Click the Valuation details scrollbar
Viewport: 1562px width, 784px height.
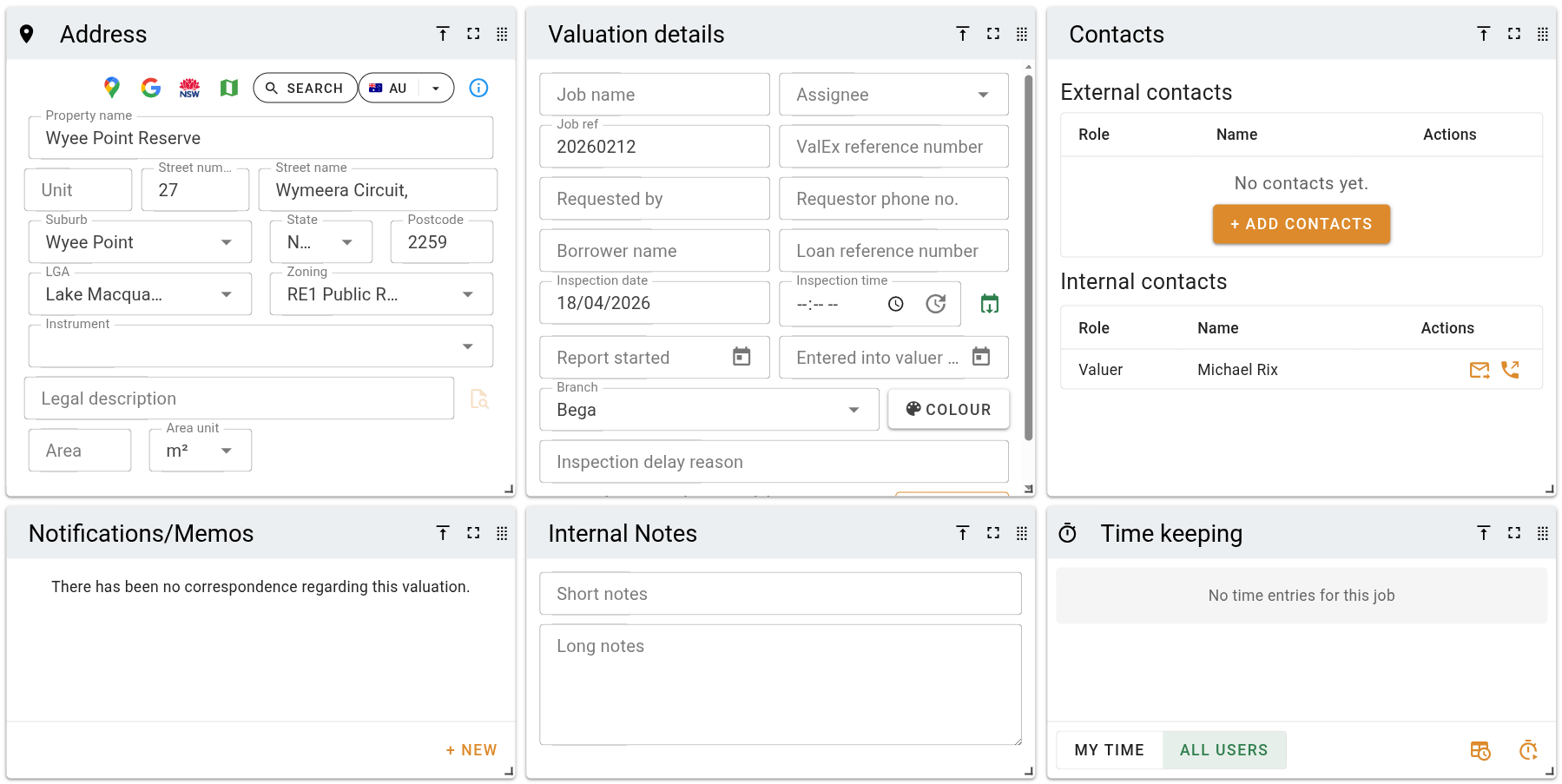pos(1028,259)
